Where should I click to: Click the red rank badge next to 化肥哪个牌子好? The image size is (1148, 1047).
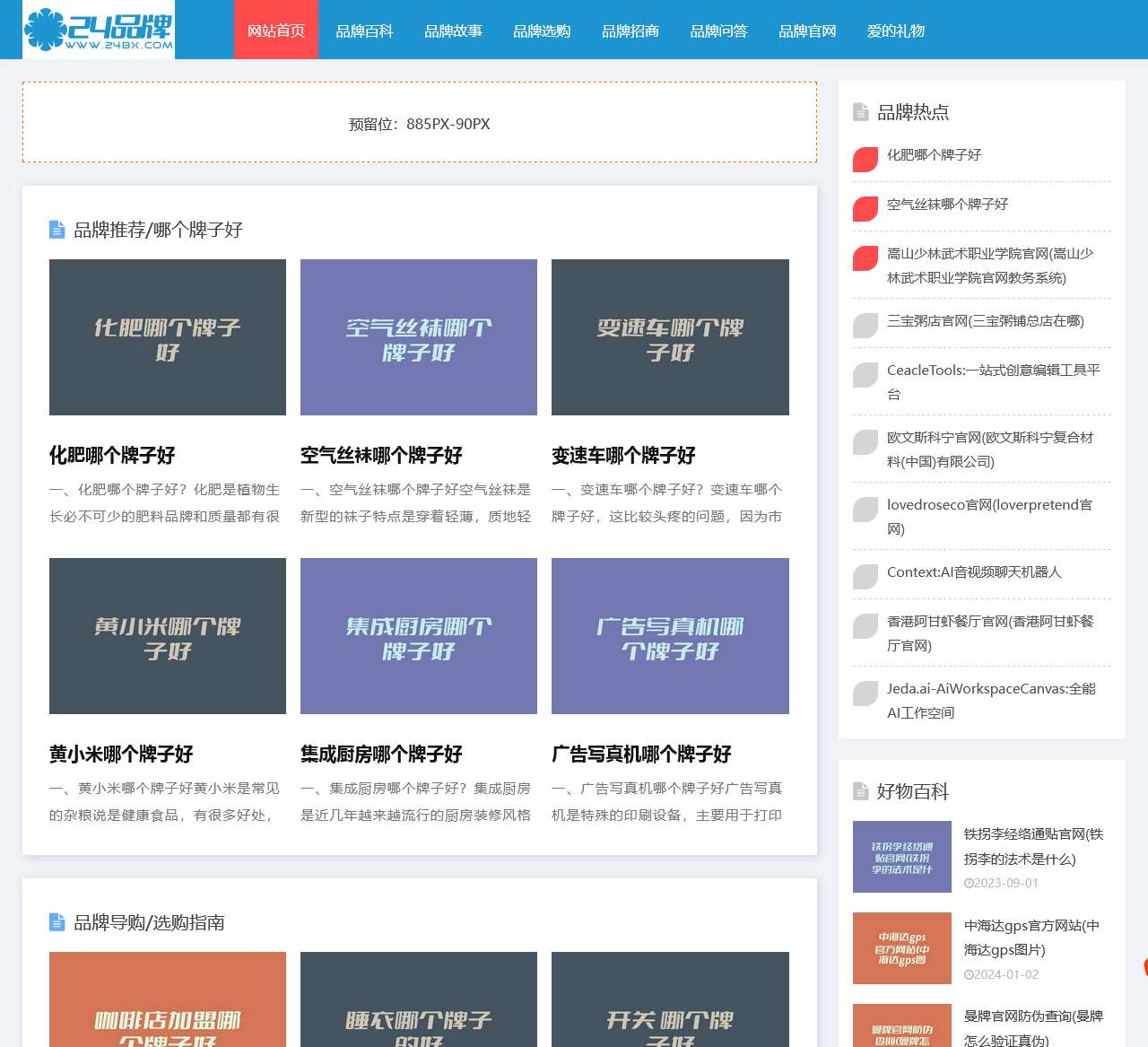(x=865, y=160)
